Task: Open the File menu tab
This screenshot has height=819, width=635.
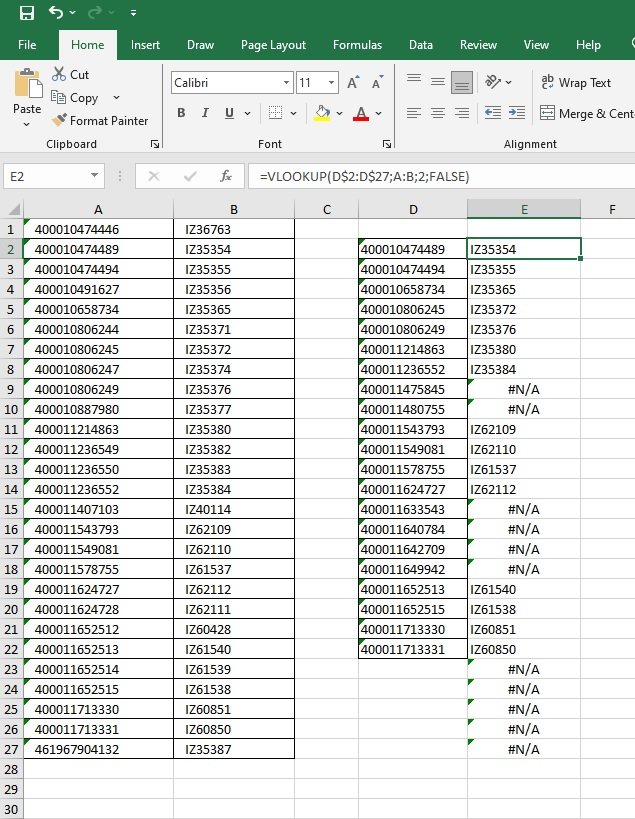Action: pyautogui.click(x=27, y=45)
